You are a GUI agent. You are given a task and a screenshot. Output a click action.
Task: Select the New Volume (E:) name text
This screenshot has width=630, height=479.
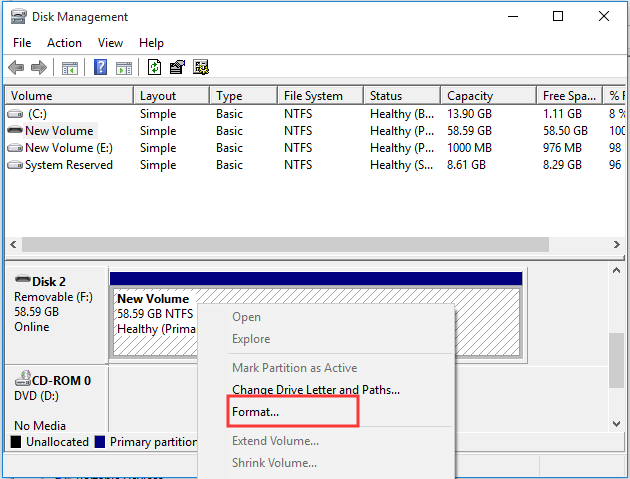pos(69,148)
